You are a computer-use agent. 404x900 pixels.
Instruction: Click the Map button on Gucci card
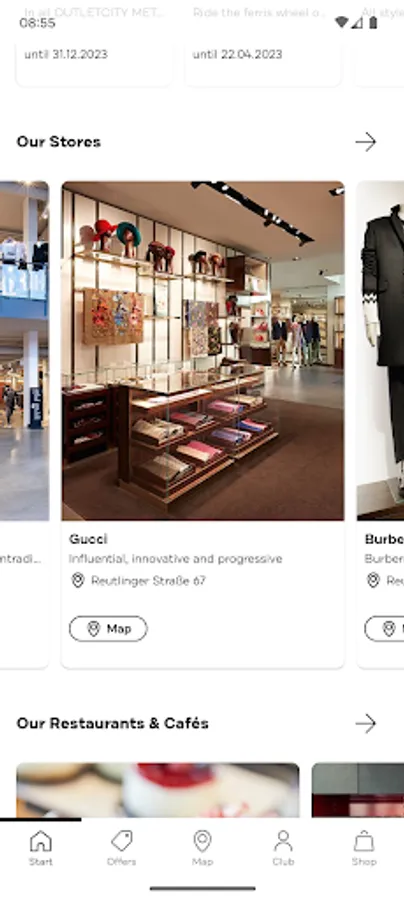[108, 629]
